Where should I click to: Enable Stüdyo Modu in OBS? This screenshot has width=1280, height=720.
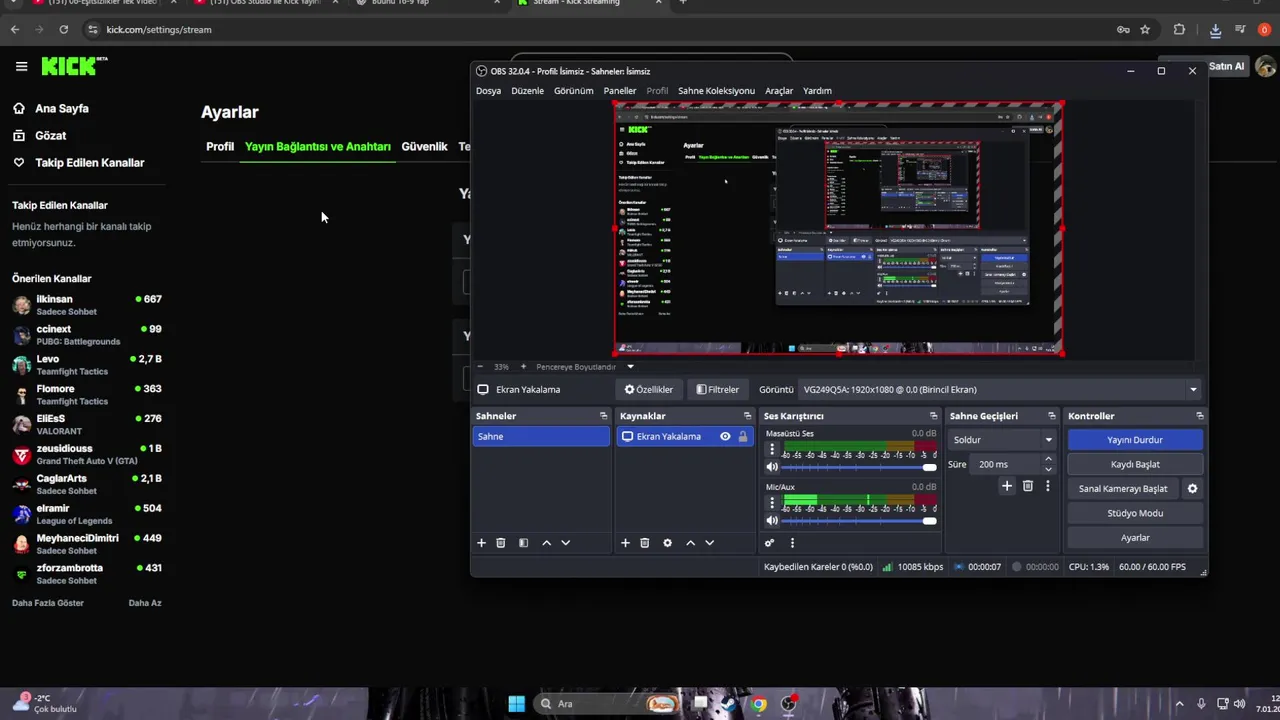(1135, 513)
